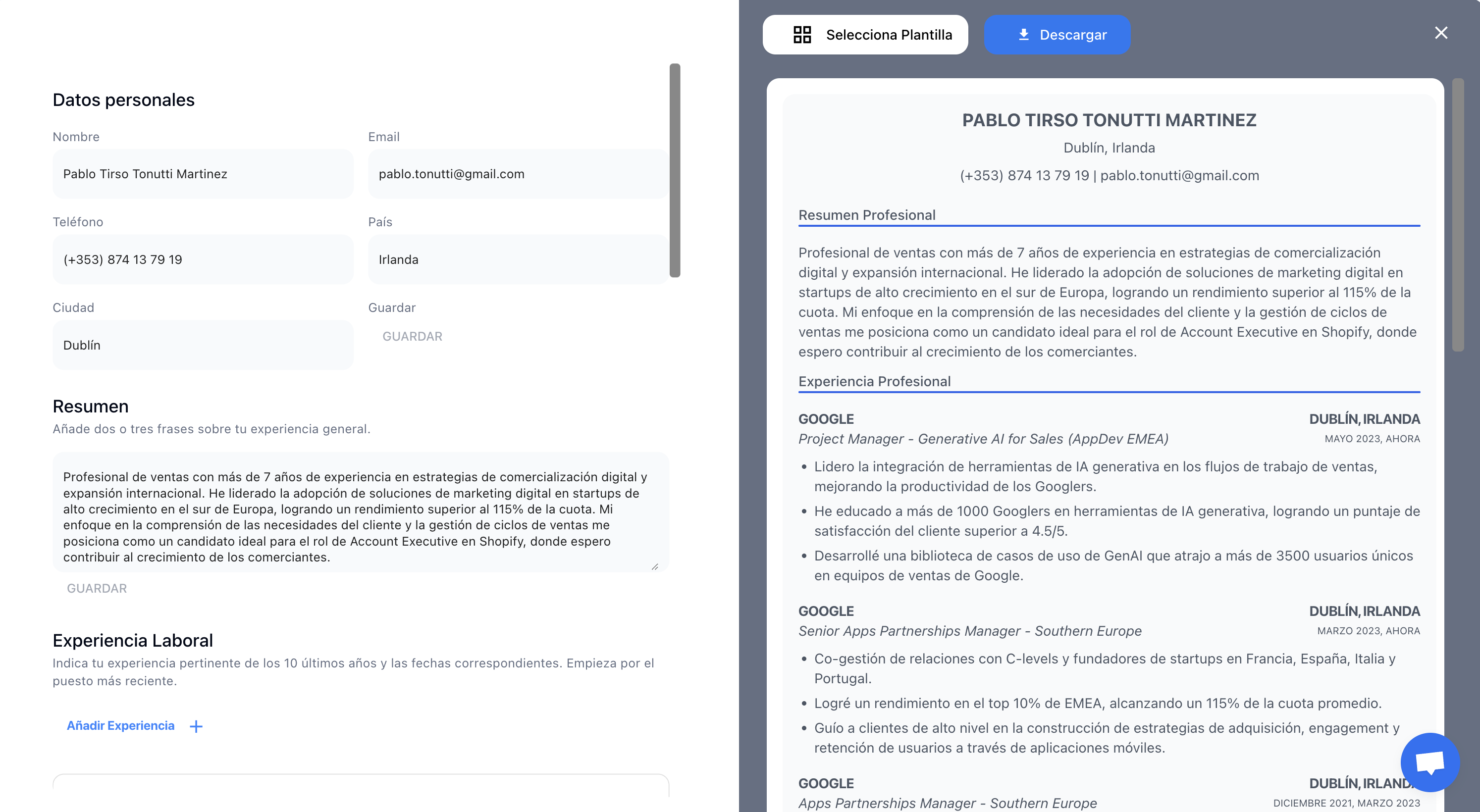This screenshot has height=812, width=1480.
Task: Click Añadir Experiencia link
Action: click(121, 726)
